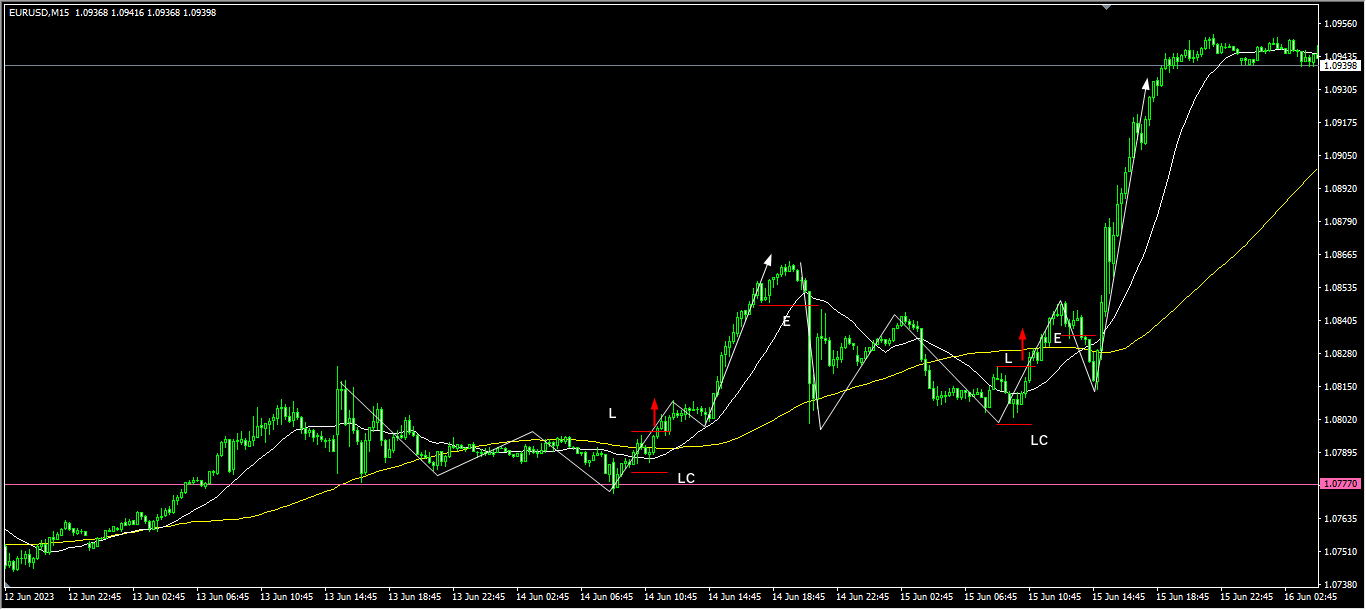The height and width of the screenshot is (610, 1366).
Task: Click the 1.09560 price scale label
Action: tap(1339, 23)
